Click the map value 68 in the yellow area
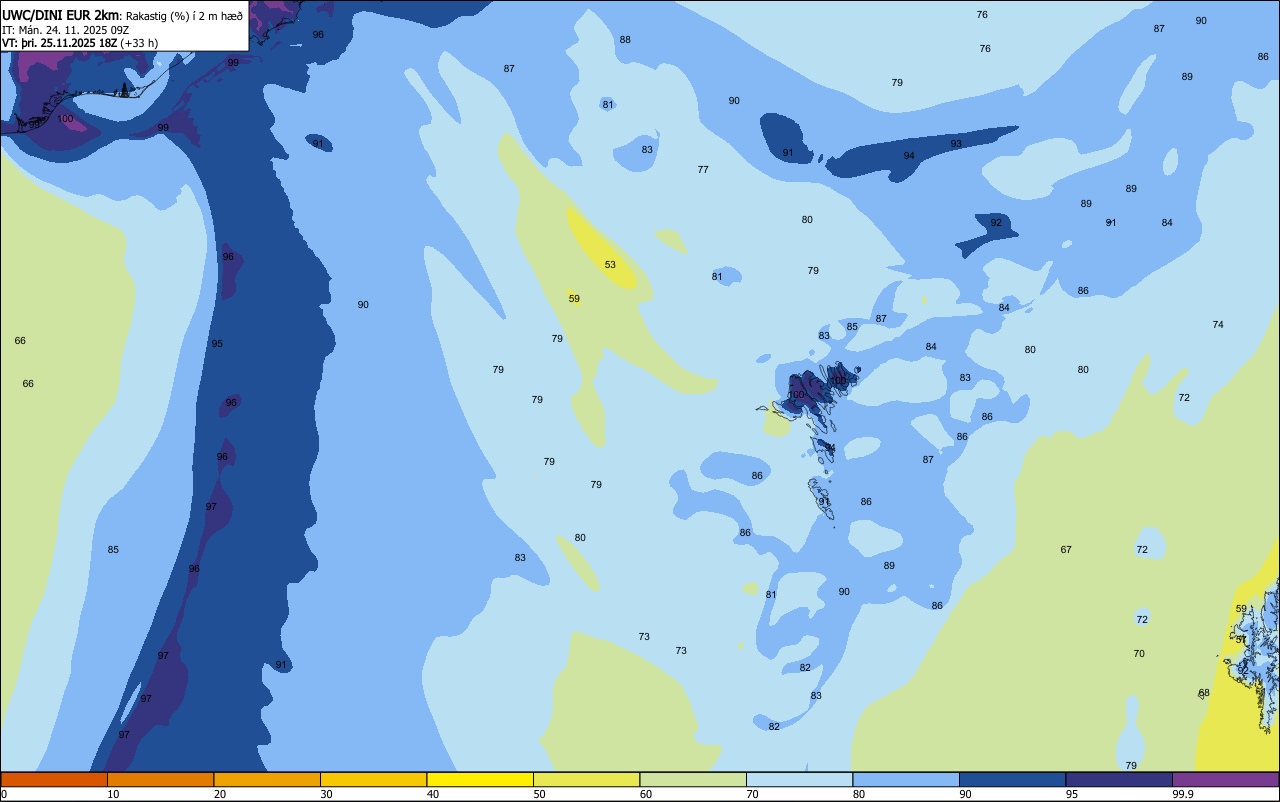This screenshot has width=1280, height=802. tap(1204, 693)
